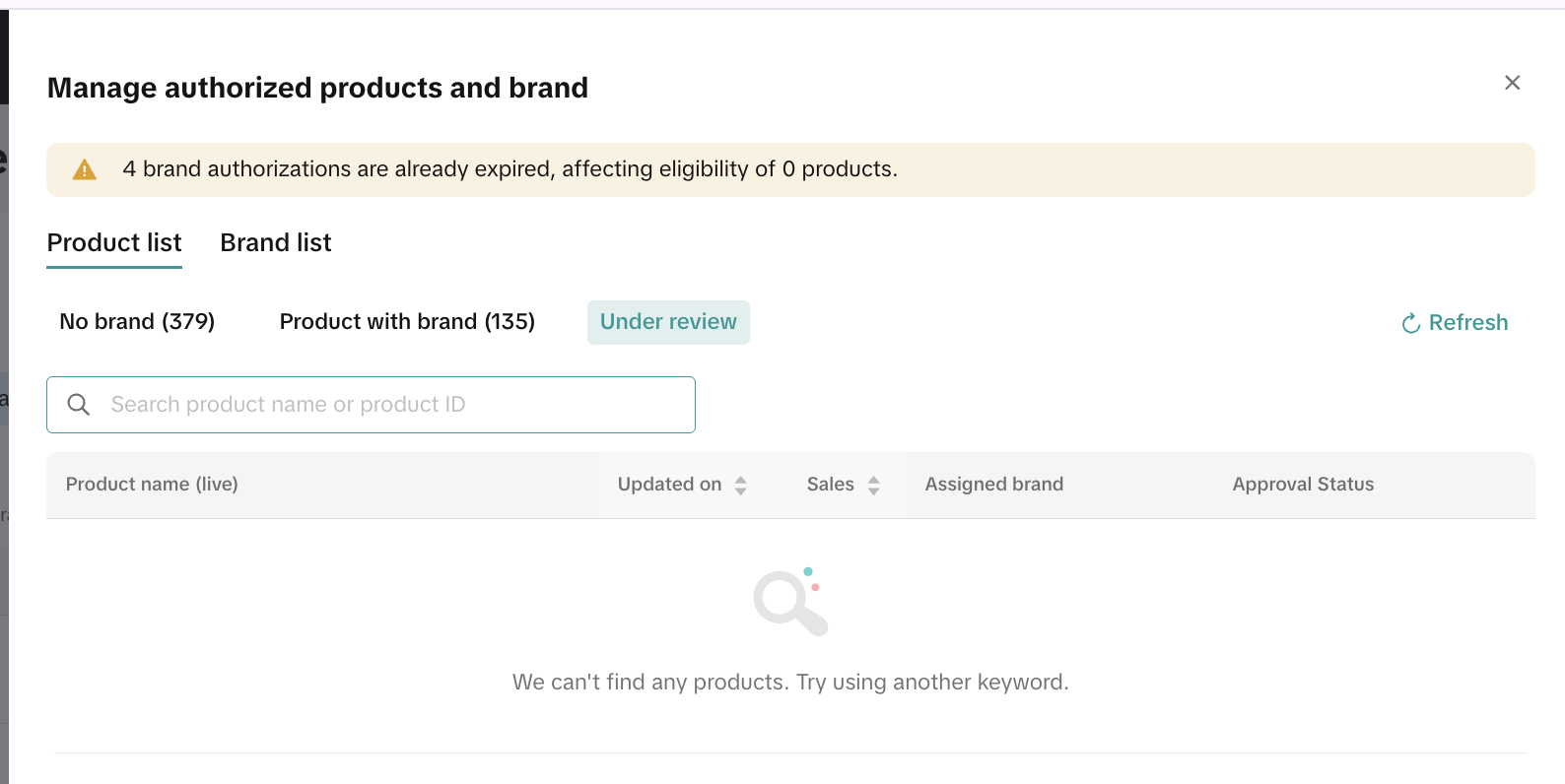The width and height of the screenshot is (1565, 784).
Task: Click the Updated on column label
Action: (669, 485)
